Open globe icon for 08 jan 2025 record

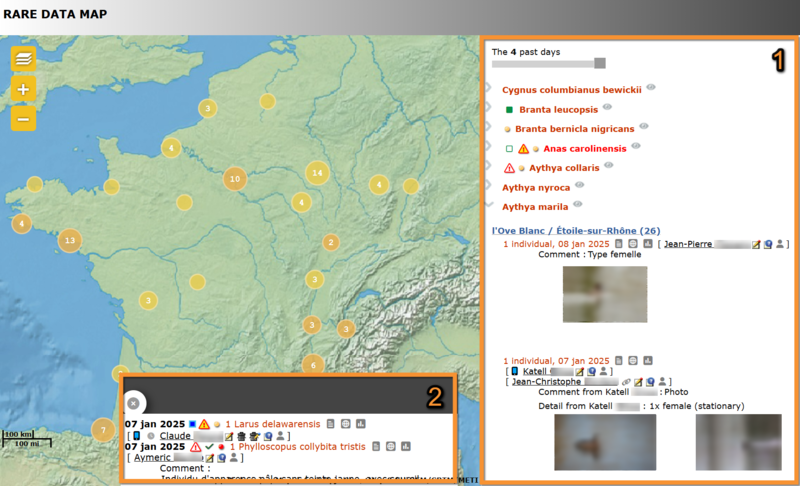tap(633, 244)
